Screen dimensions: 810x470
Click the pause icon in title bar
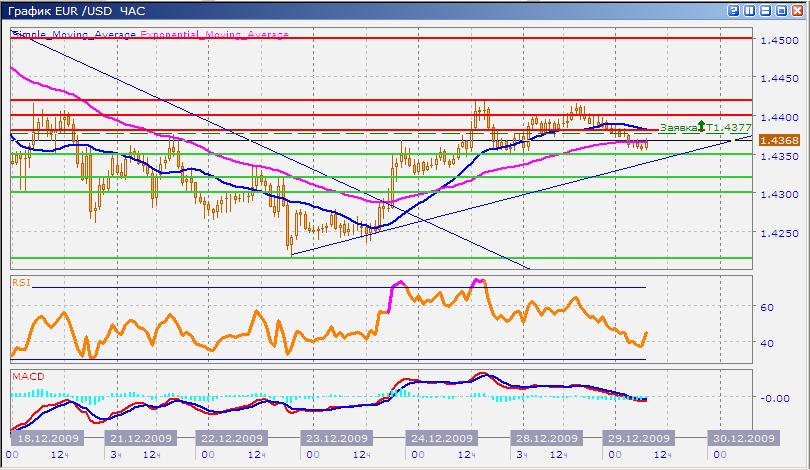[x=749, y=10]
